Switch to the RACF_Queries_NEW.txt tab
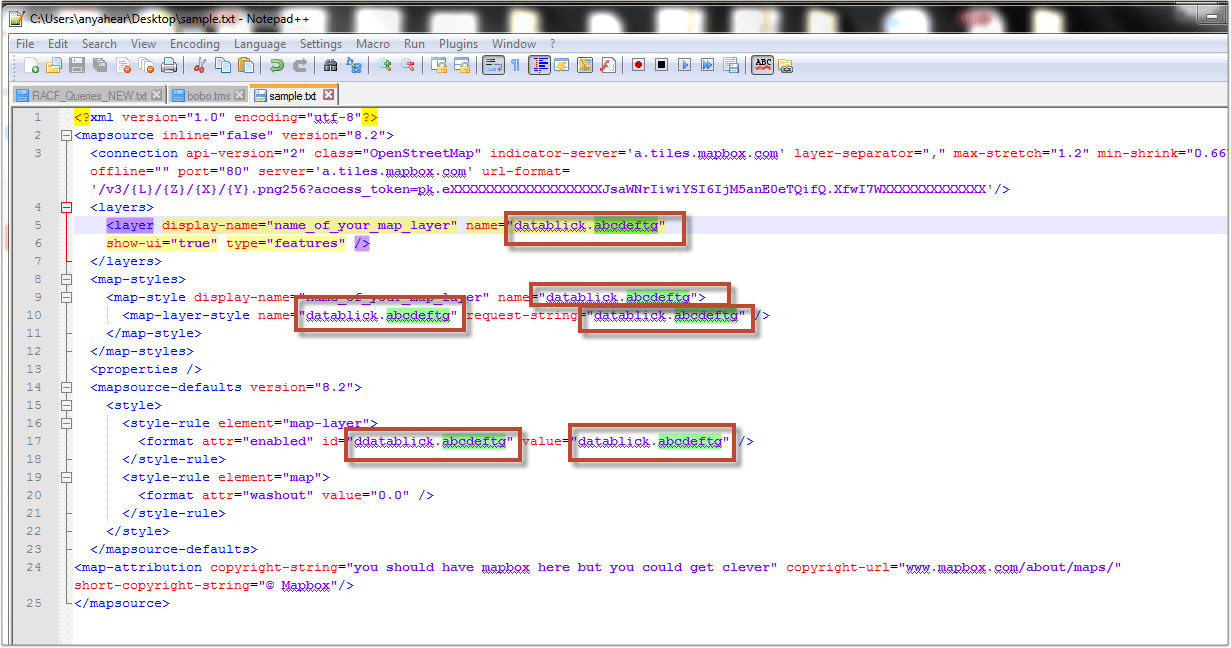This screenshot has height=648, width=1231. [x=88, y=96]
